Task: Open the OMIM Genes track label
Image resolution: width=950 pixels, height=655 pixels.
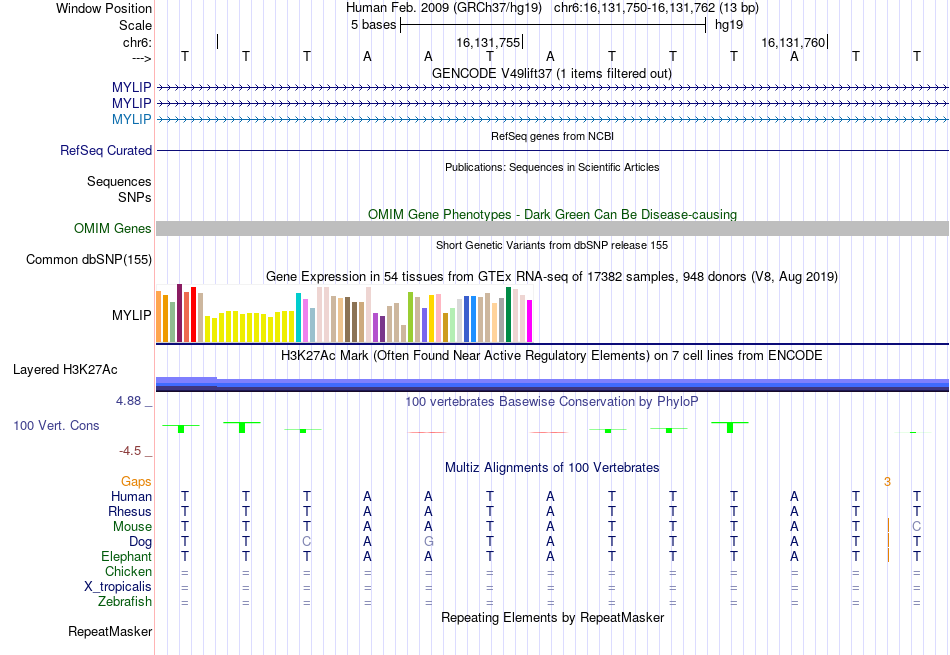Action: pyautogui.click(x=112, y=228)
